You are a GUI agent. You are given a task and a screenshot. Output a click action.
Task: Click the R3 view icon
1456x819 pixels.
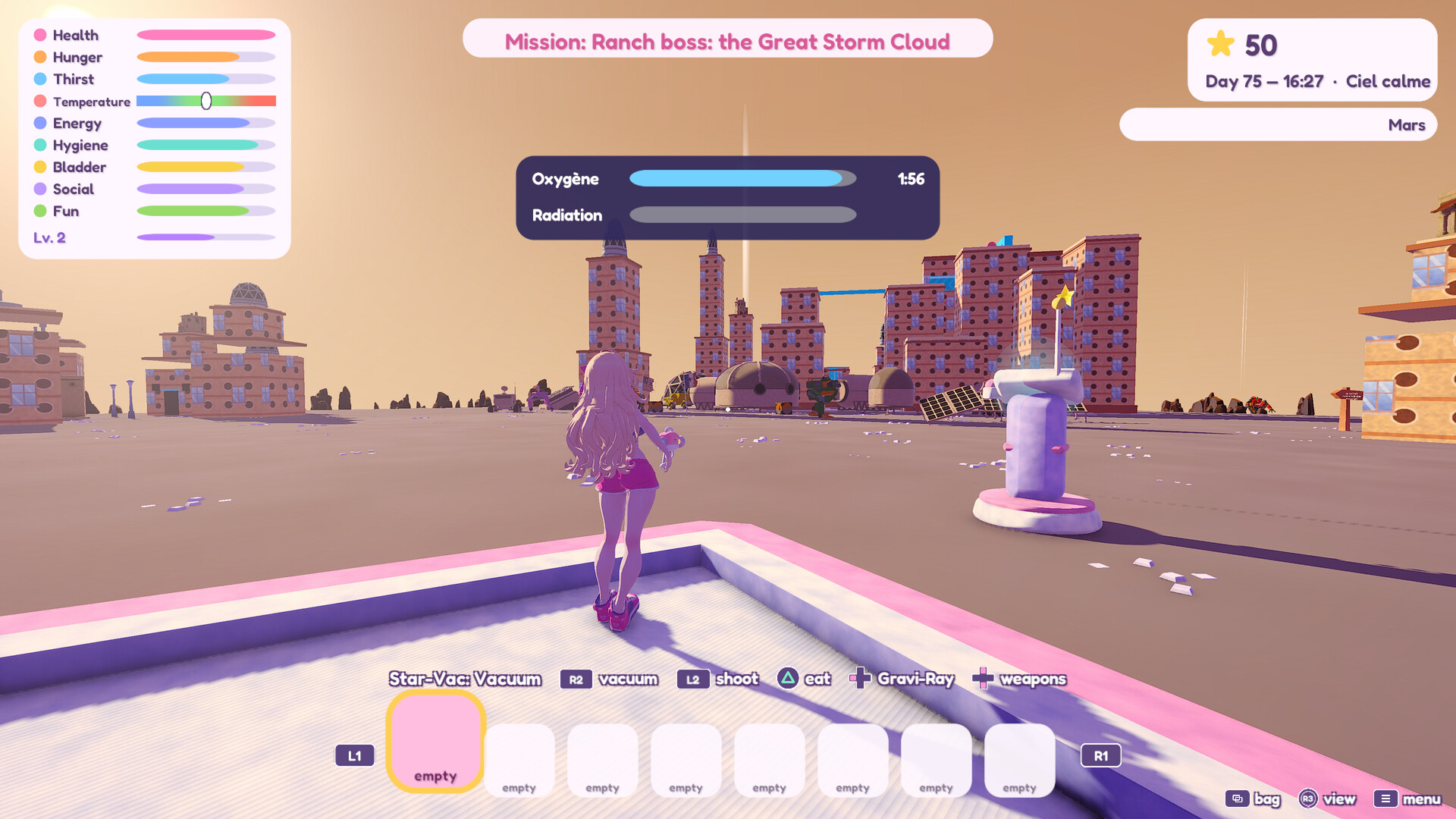pos(1308,799)
